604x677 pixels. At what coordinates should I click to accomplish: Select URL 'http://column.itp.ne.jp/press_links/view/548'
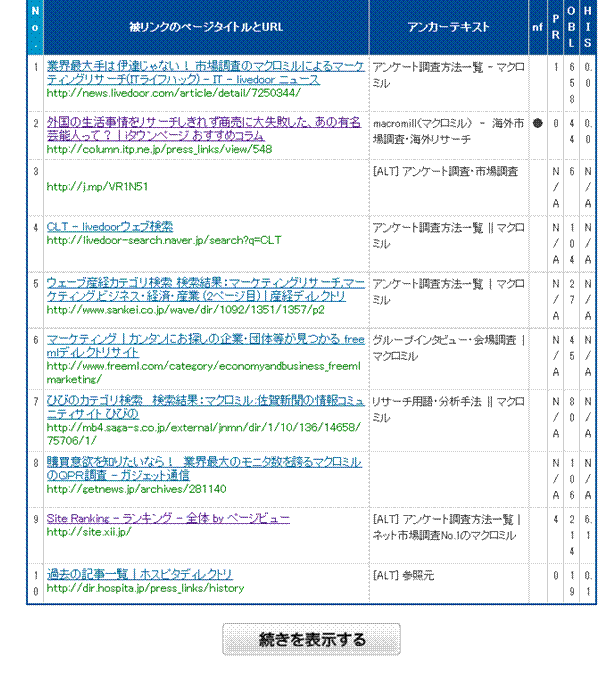tap(159, 149)
